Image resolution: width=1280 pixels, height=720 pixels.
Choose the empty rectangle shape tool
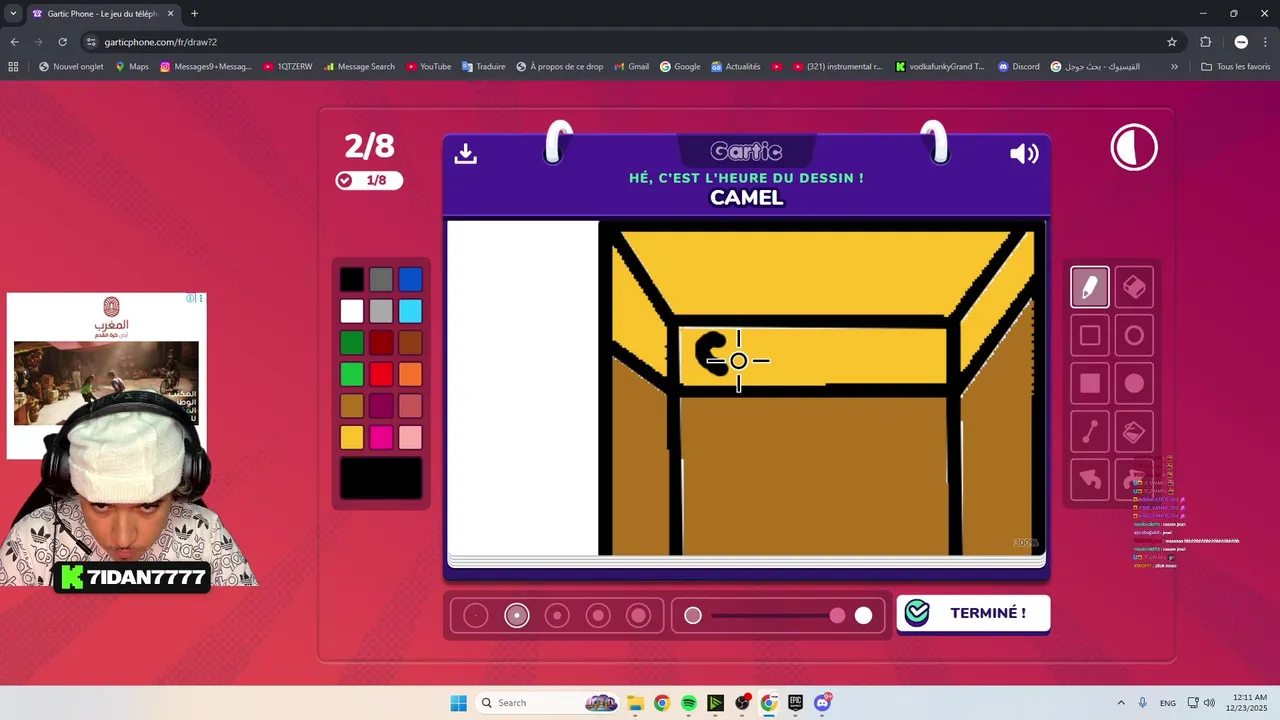(x=1090, y=336)
